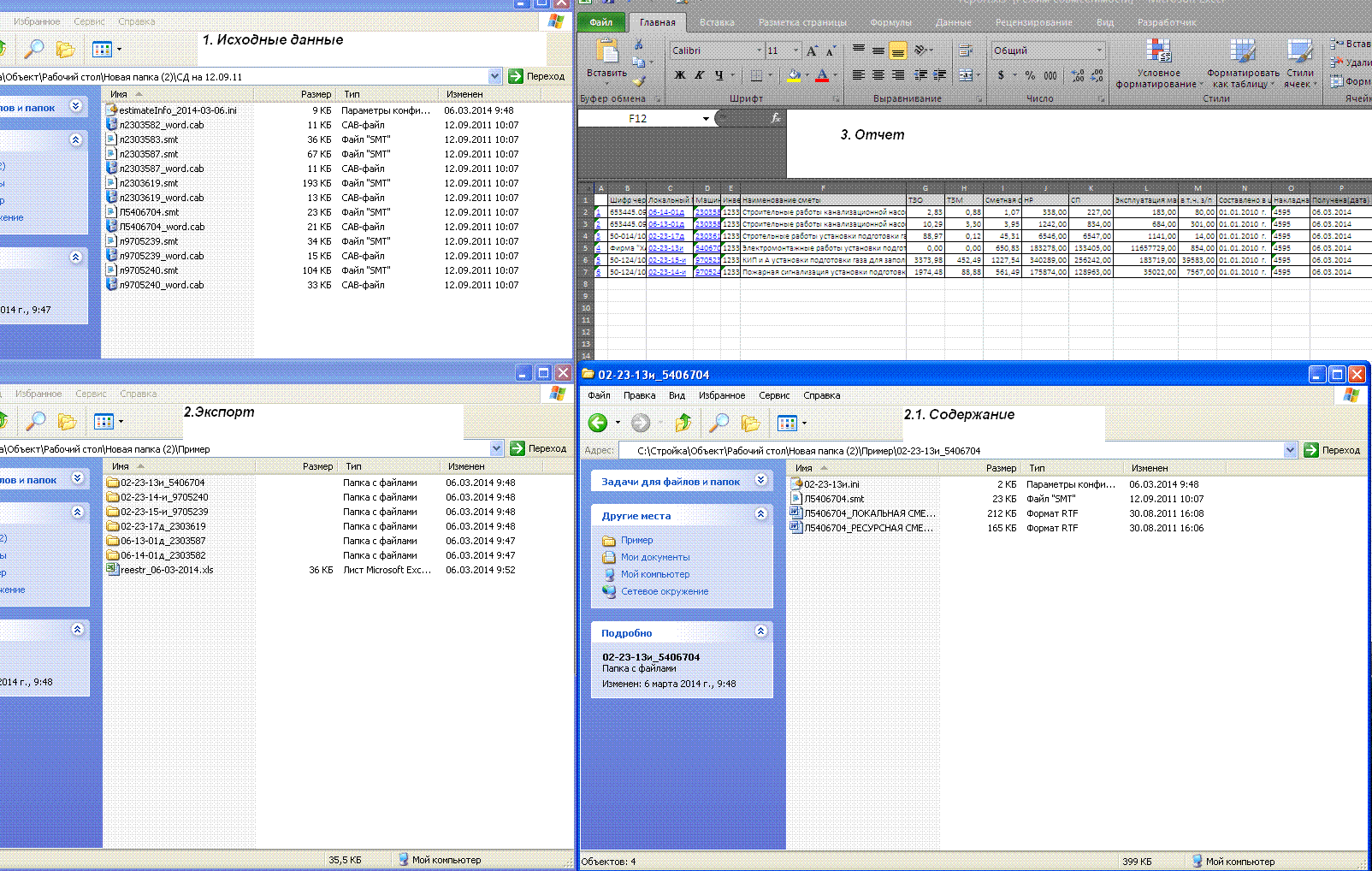Open the Сетевое окружение link
The width and height of the screenshot is (1372, 871).
click(x=664, y=591)
